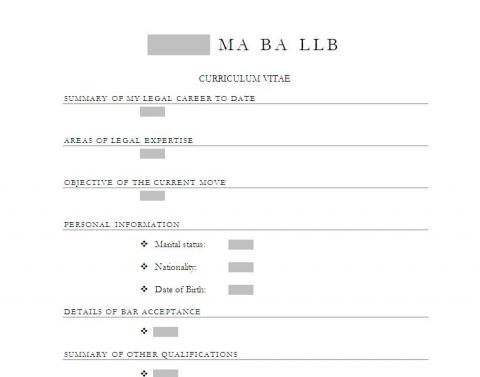Click the bullet icon beside Marital status
The image size is (480, 377).
(144, 244)
